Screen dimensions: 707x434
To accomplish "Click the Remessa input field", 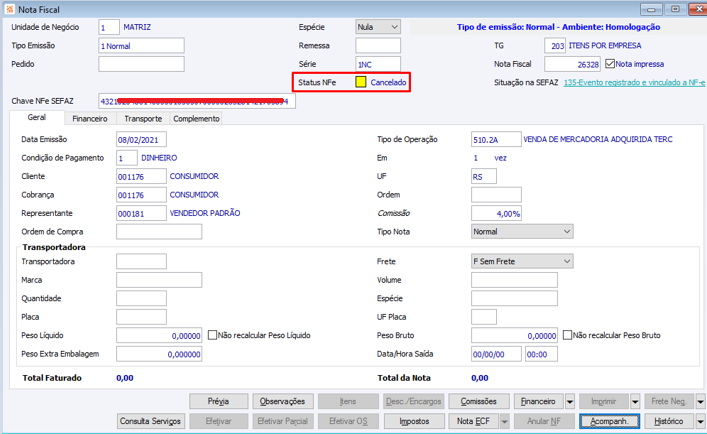I will tap(378, 46).
